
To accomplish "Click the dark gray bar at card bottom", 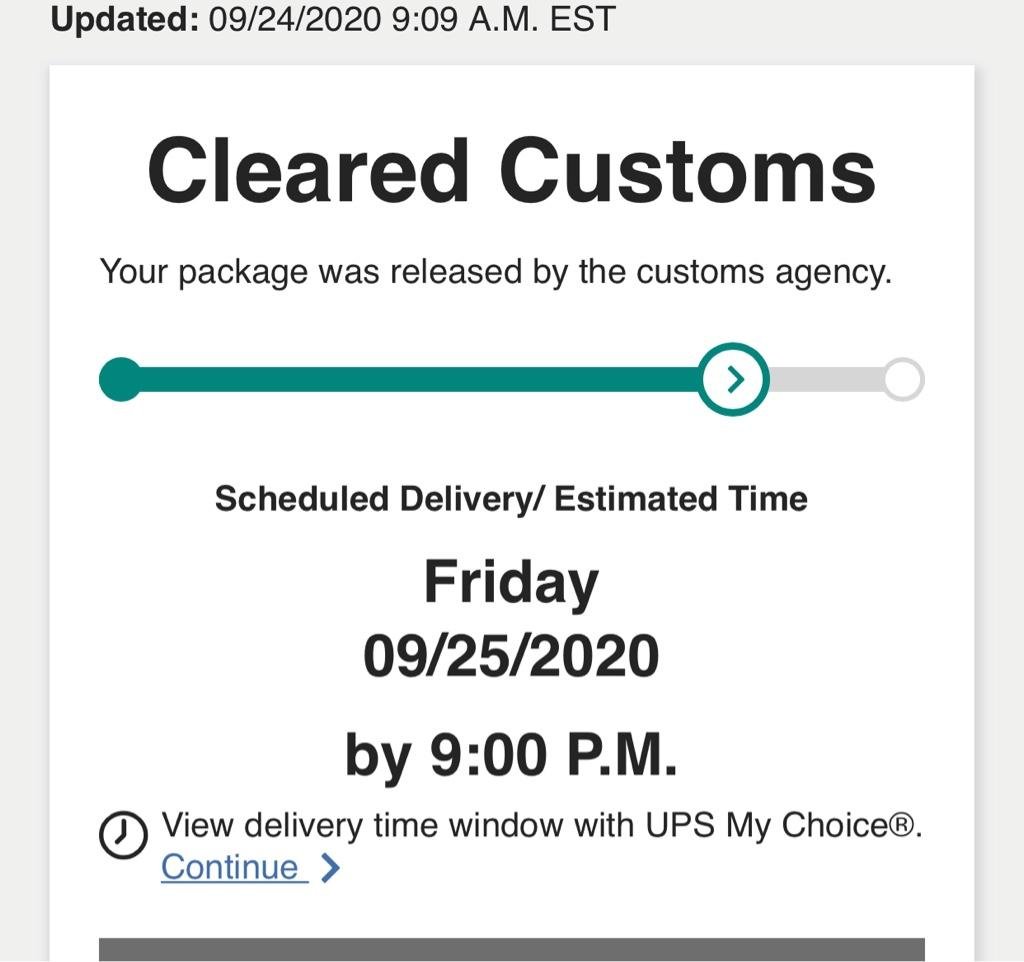I will click(511, 949).
